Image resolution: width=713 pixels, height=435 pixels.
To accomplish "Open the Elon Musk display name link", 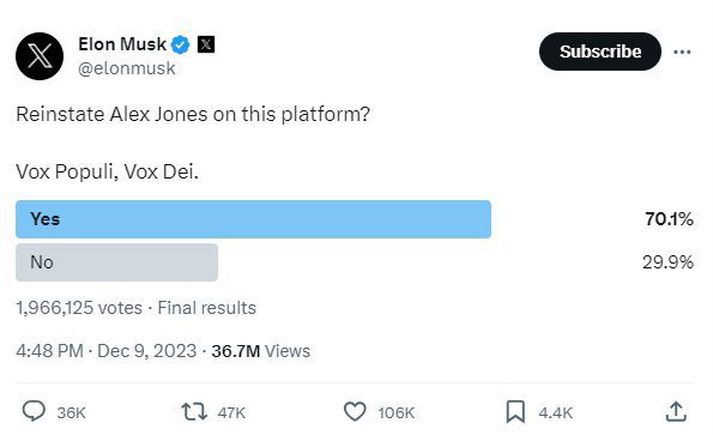I will point(122,44).
